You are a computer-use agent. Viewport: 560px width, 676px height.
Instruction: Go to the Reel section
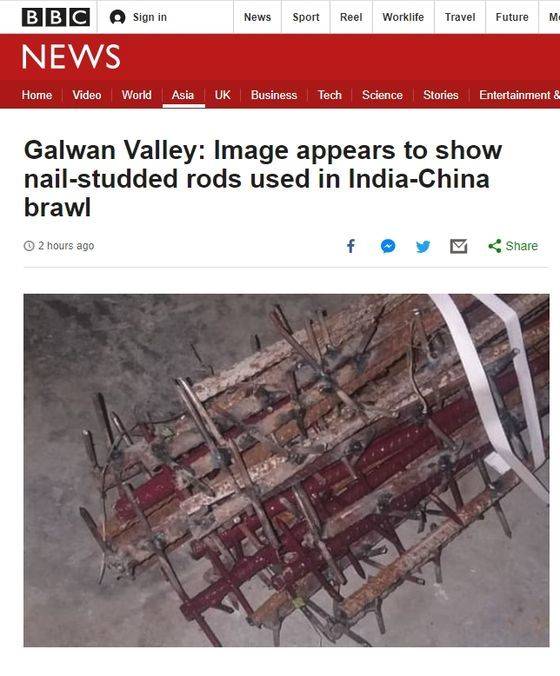(351, 17)
